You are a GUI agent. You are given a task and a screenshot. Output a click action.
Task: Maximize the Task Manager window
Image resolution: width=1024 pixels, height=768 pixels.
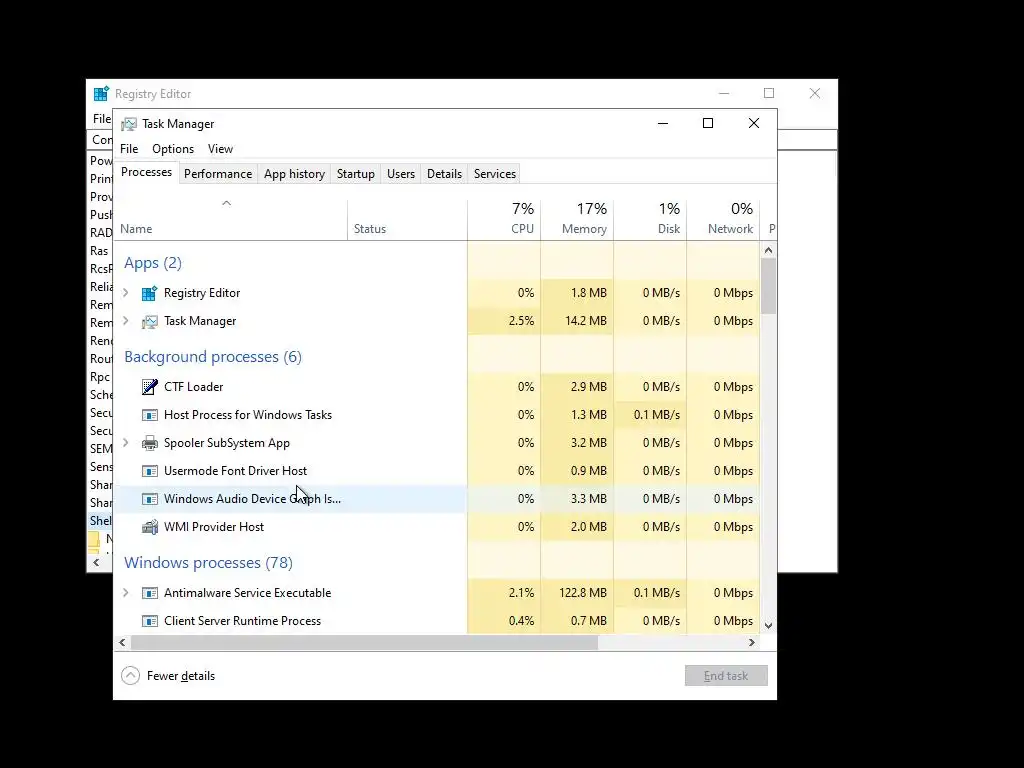708,123
